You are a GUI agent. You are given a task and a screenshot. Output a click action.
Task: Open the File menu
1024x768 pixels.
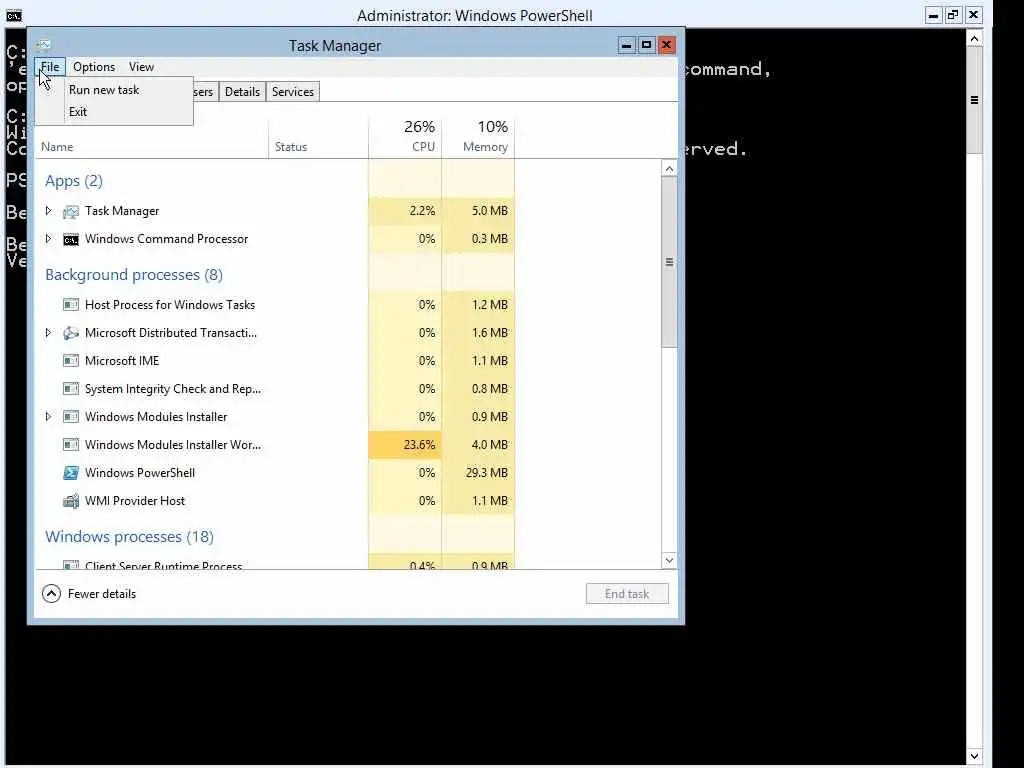[x=50, y=67]
